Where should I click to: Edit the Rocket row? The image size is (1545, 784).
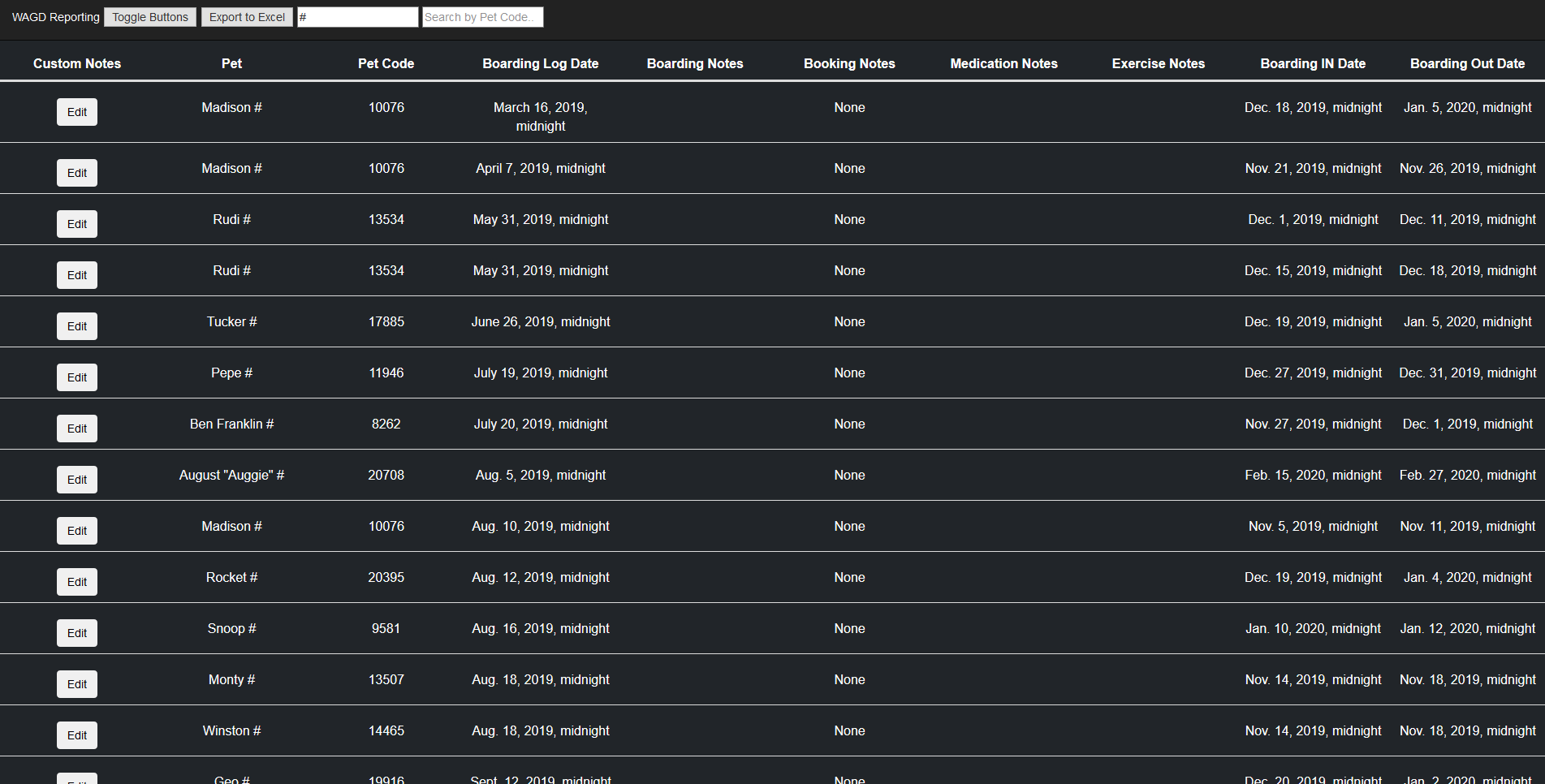coord(77,582)
